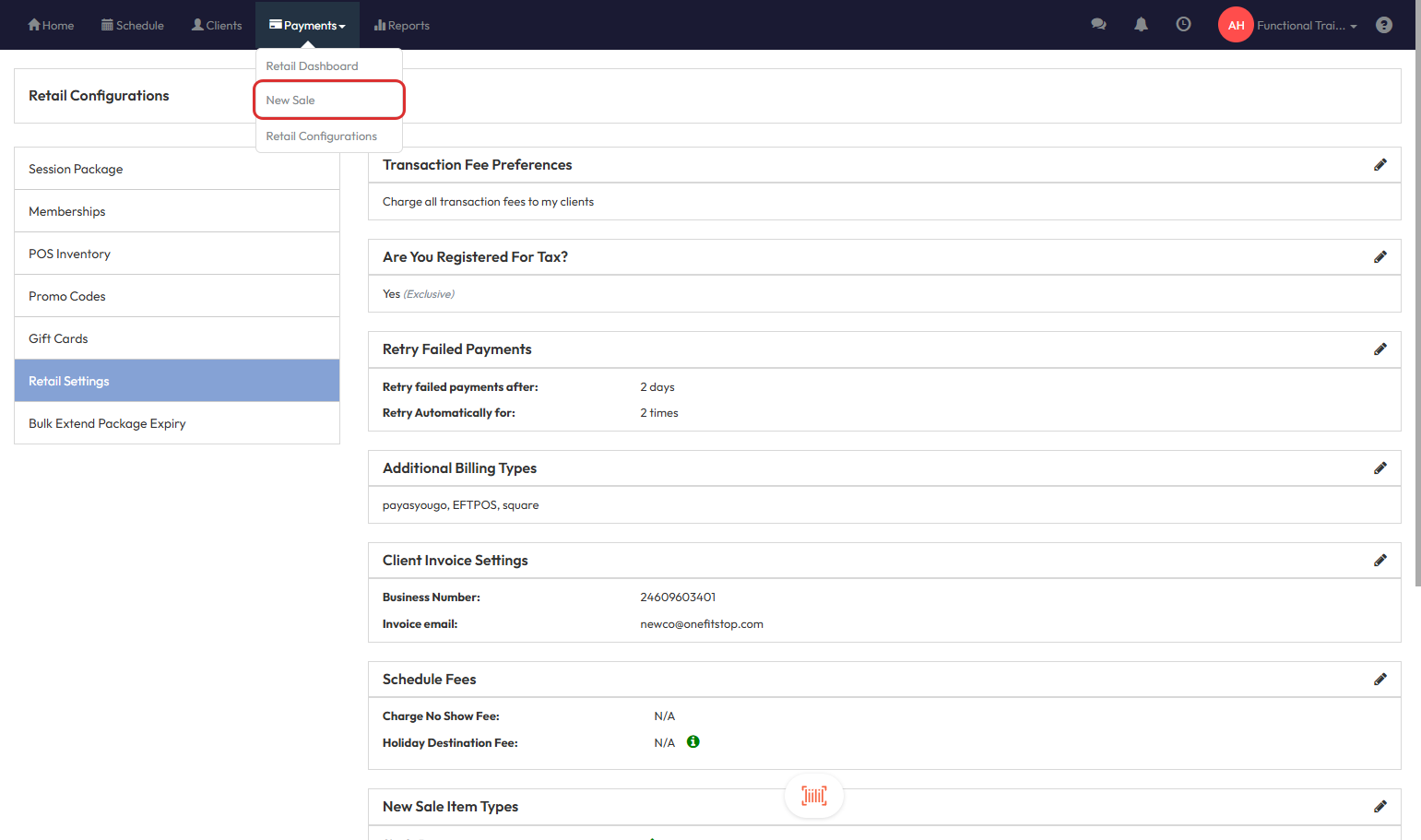The image size is (1421, 840).
Task: Edit Transaction Fee Preferences with pencil icon
Action: pos(1380,165)
